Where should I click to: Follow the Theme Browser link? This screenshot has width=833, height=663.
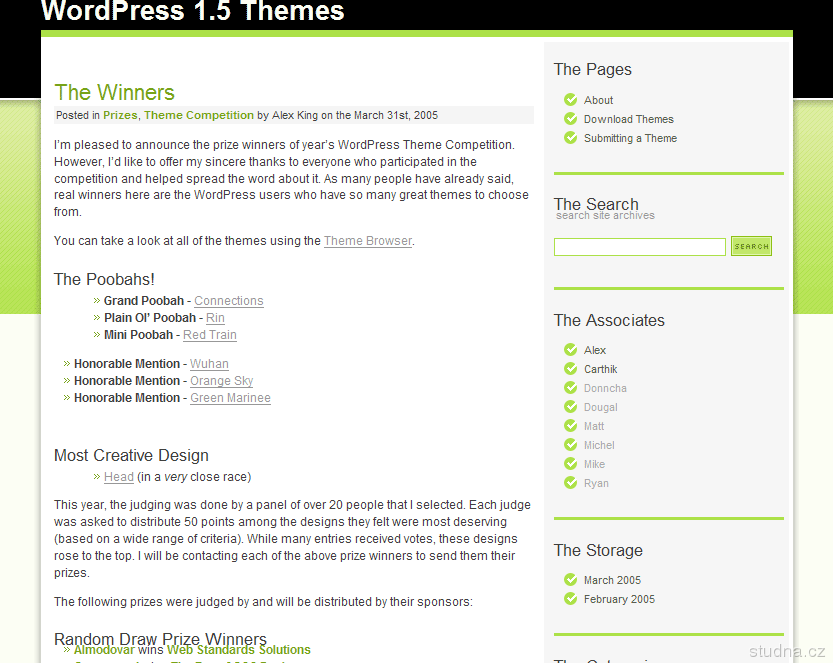[x=368, y=241]
